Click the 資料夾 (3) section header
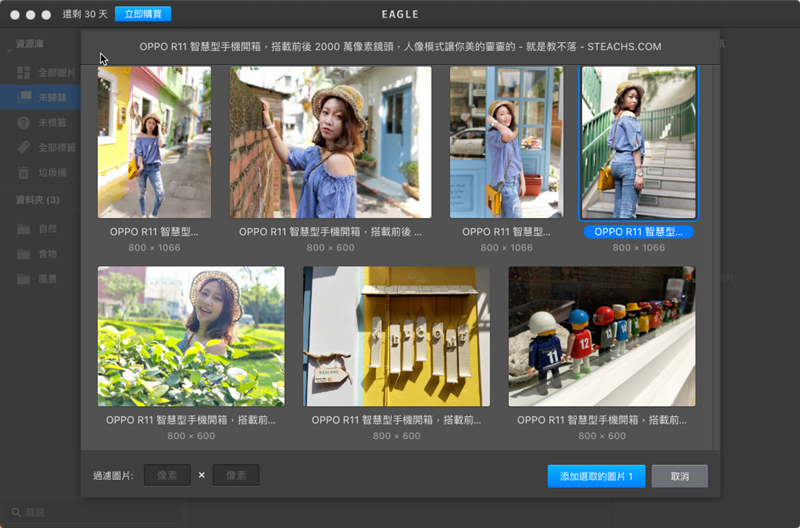 38,200
